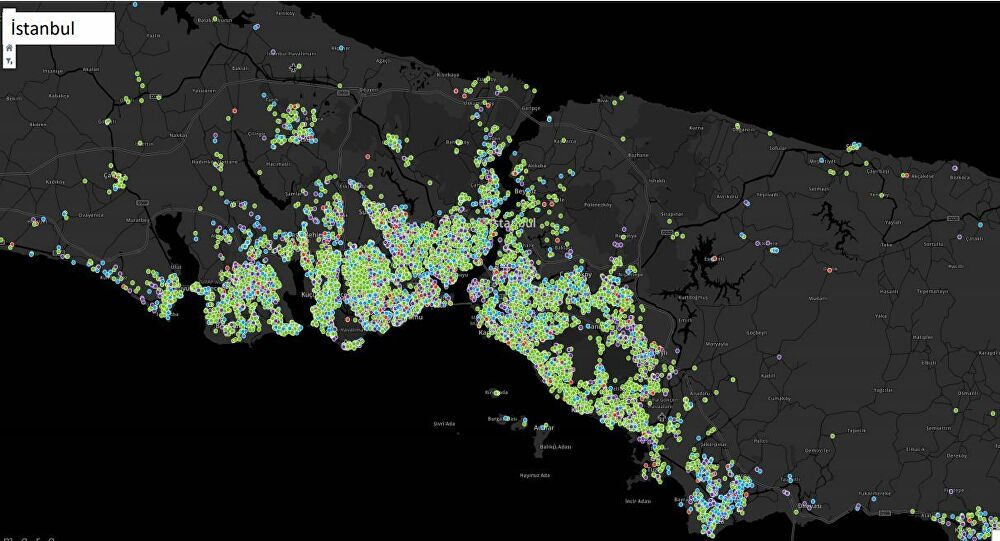
Task: Click the İncir Adası island label
Action: pyautogui.click(x=638, y=499)
